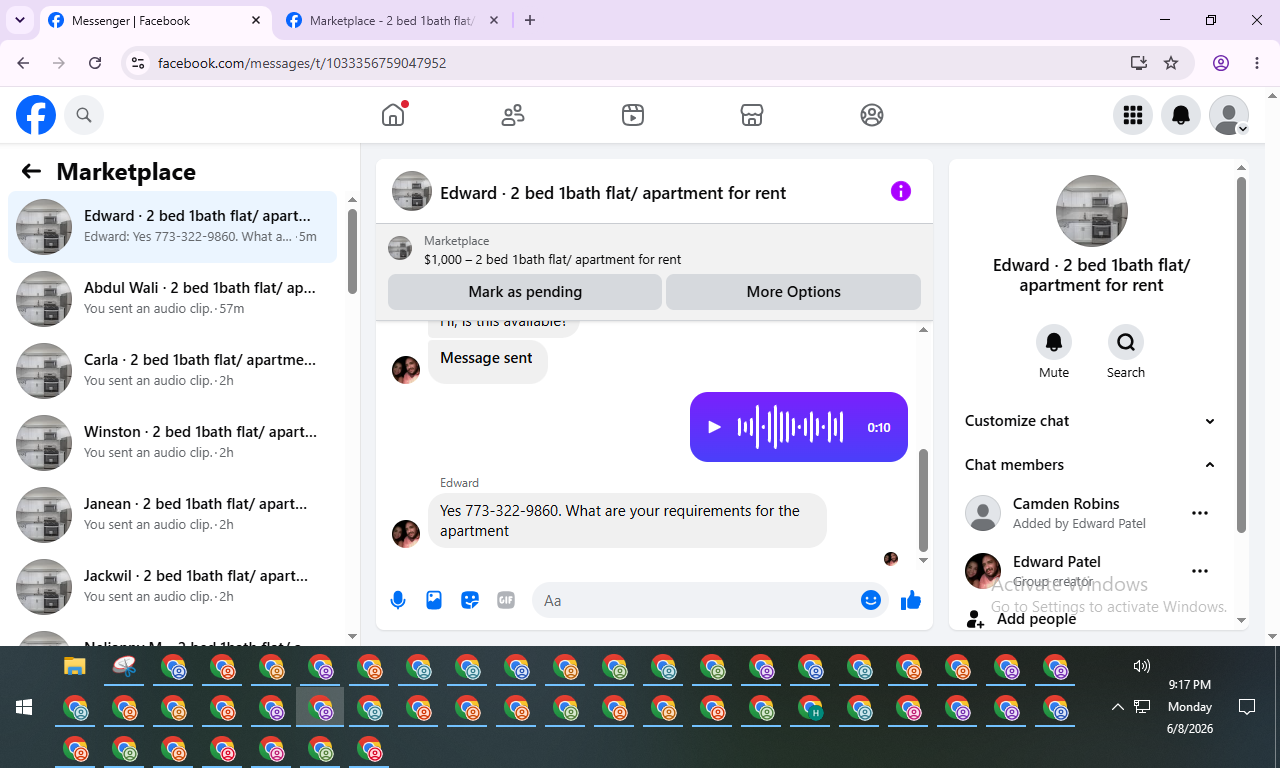Open the Jackwil conversation
The width and height of the screenshot is (1280, 768).
click(x=172, y=587)
